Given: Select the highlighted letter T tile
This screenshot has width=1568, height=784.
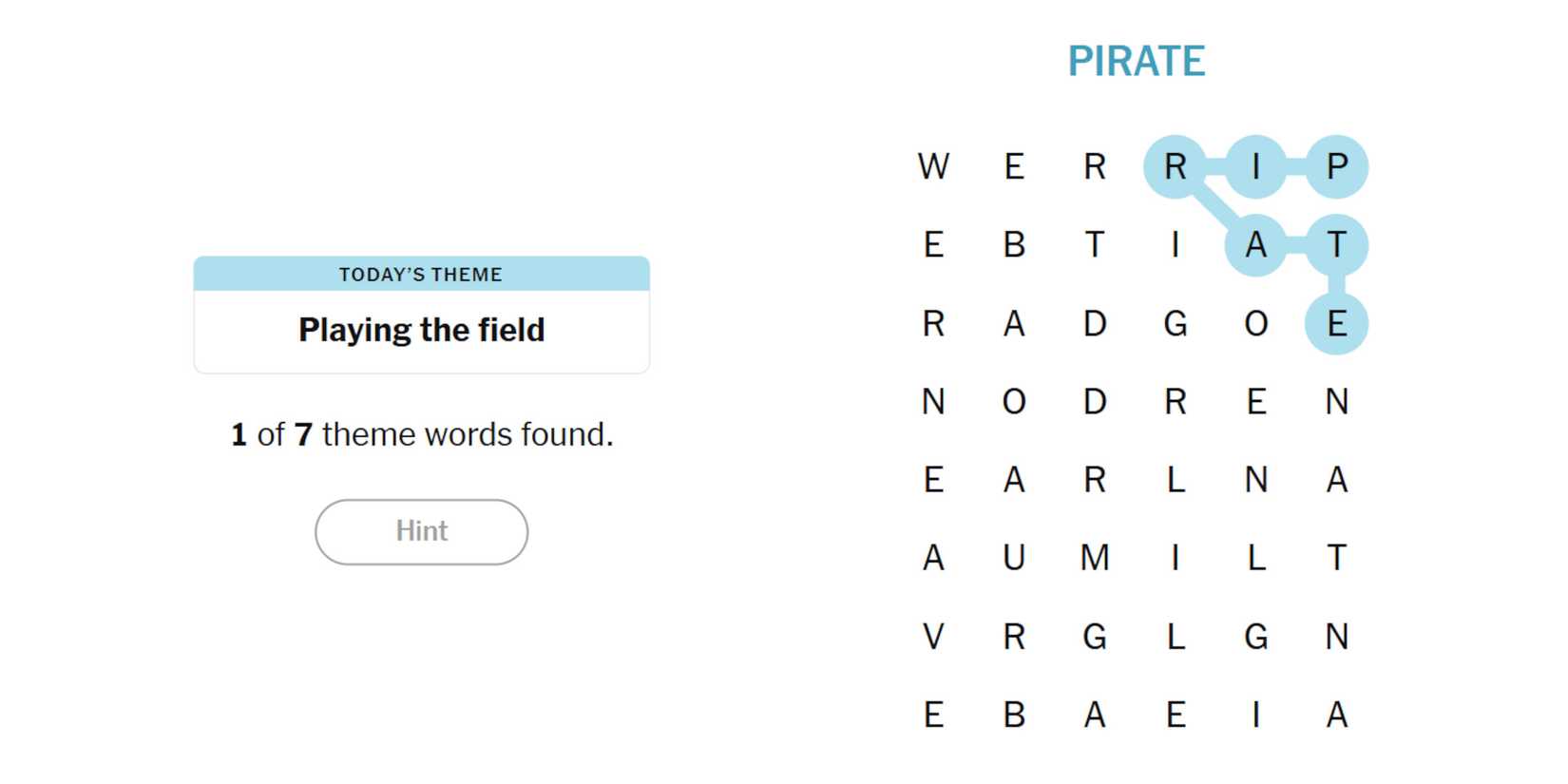Looking at the screenshot, I should click(x=1336, y=245).
